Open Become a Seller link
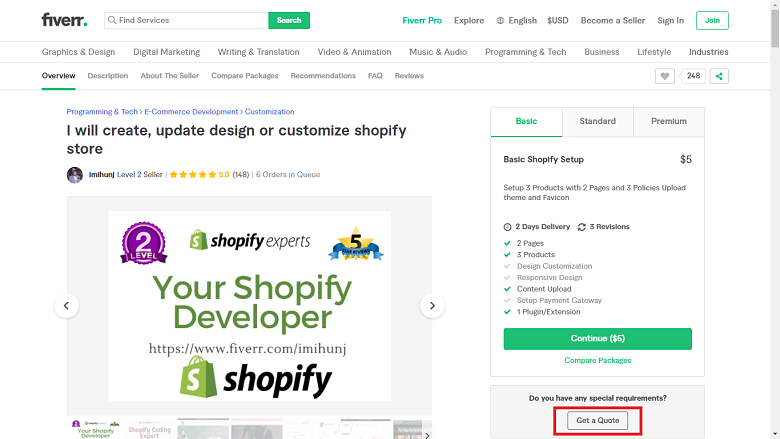Image resolution: width=780 pixels, height=439 pixels. pos(613,20)
